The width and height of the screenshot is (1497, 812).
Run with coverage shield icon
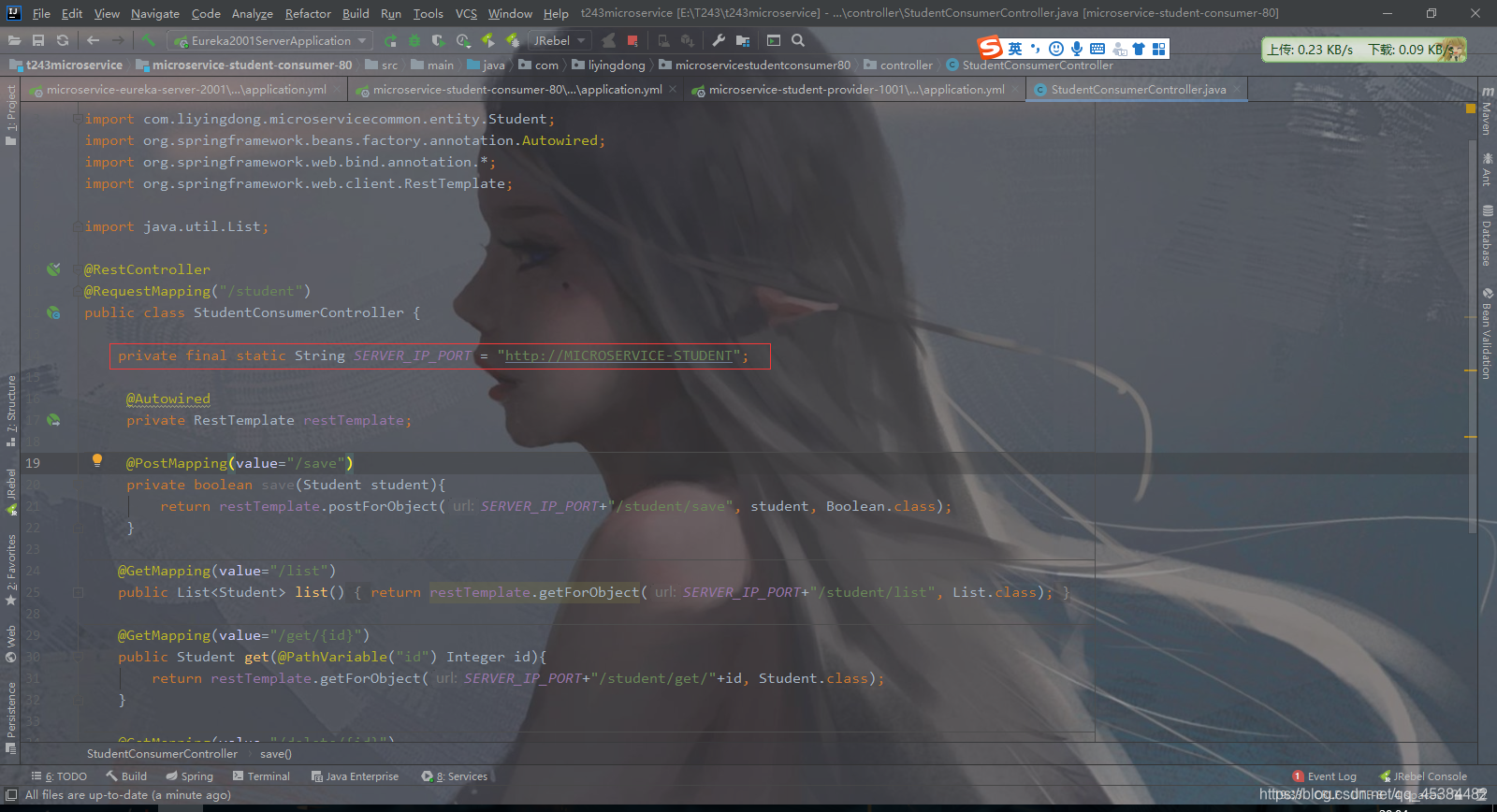438,40
